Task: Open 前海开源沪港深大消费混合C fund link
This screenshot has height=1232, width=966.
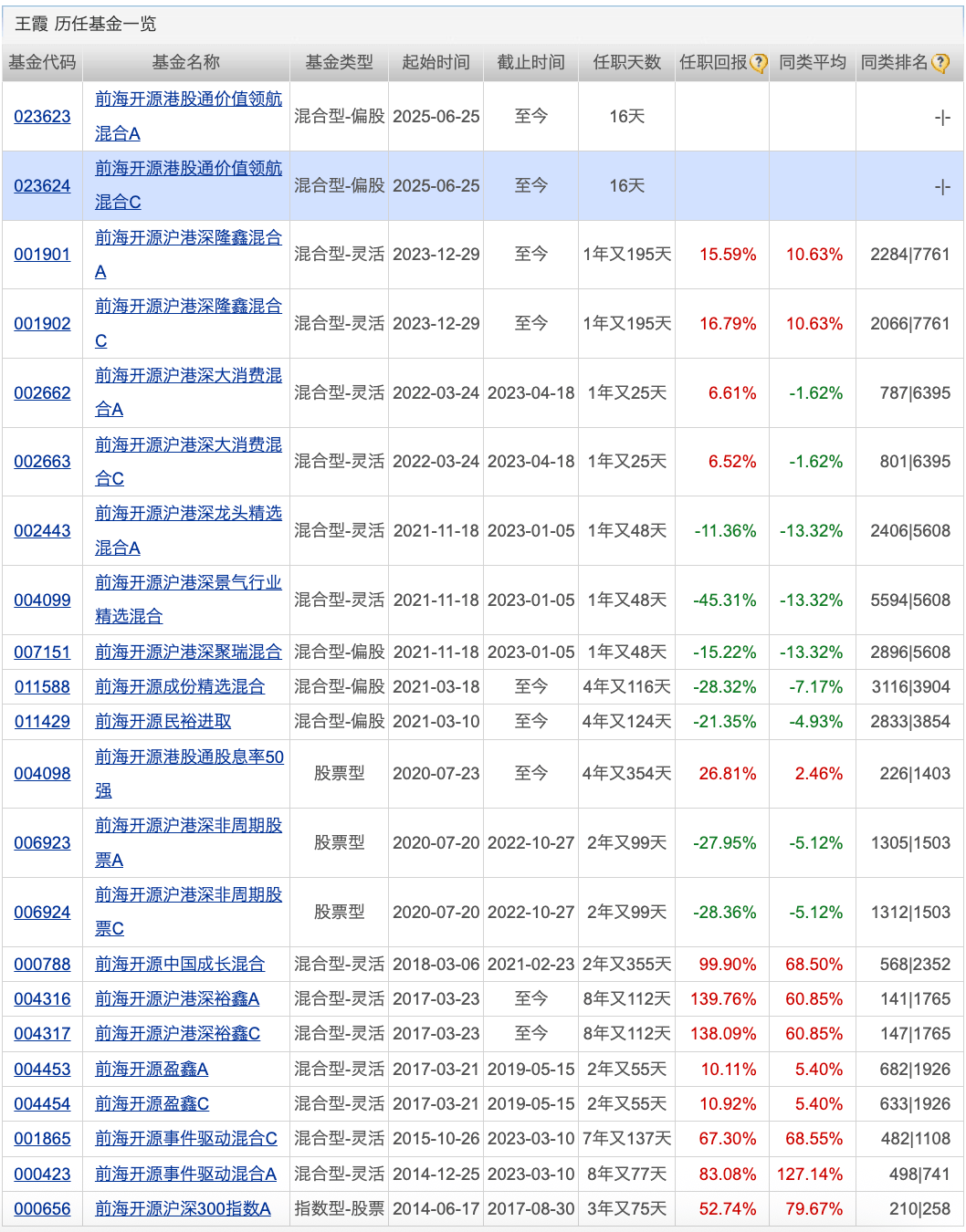Action: [x=188, y=461]
